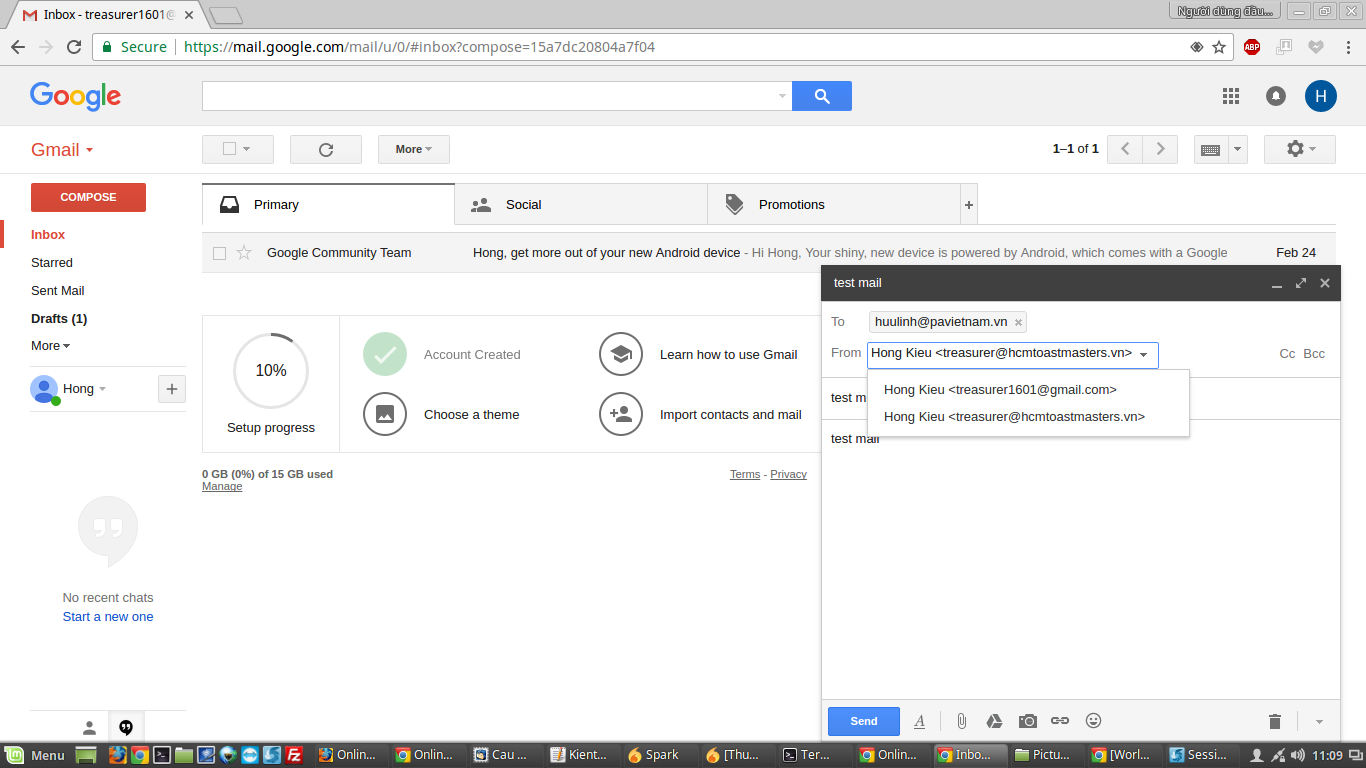Open the Sent Mail folder

point(58,291)
